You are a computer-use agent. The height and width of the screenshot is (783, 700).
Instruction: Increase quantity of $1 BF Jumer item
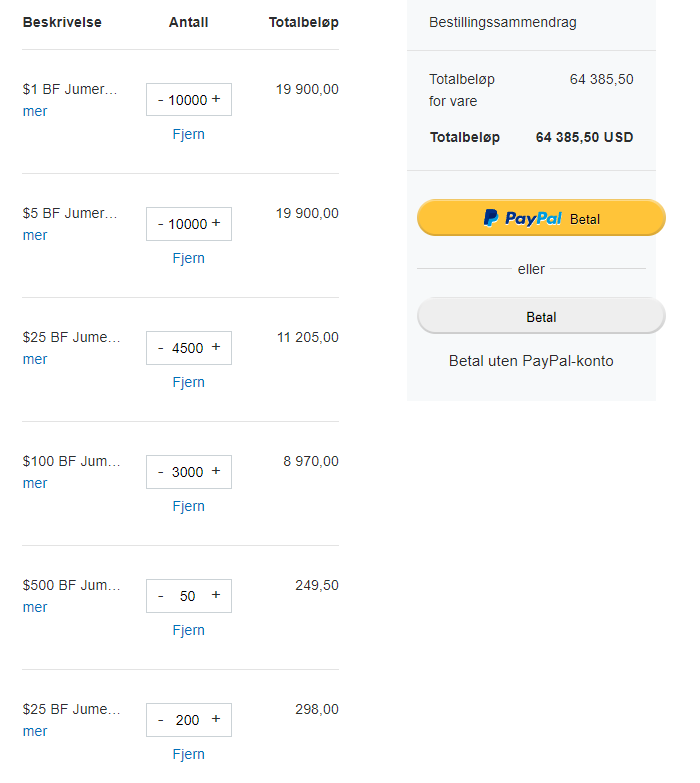point(216,99)
